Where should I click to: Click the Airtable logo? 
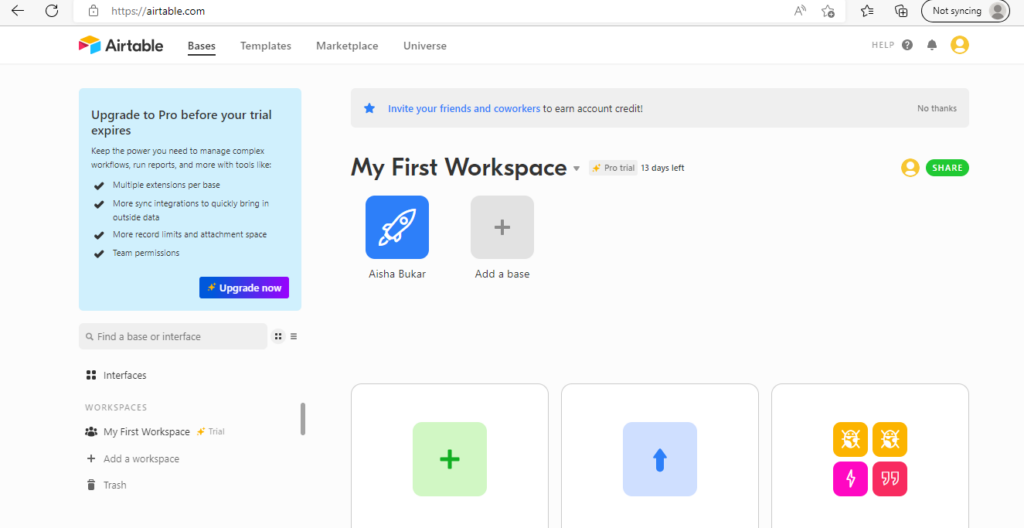121,45
